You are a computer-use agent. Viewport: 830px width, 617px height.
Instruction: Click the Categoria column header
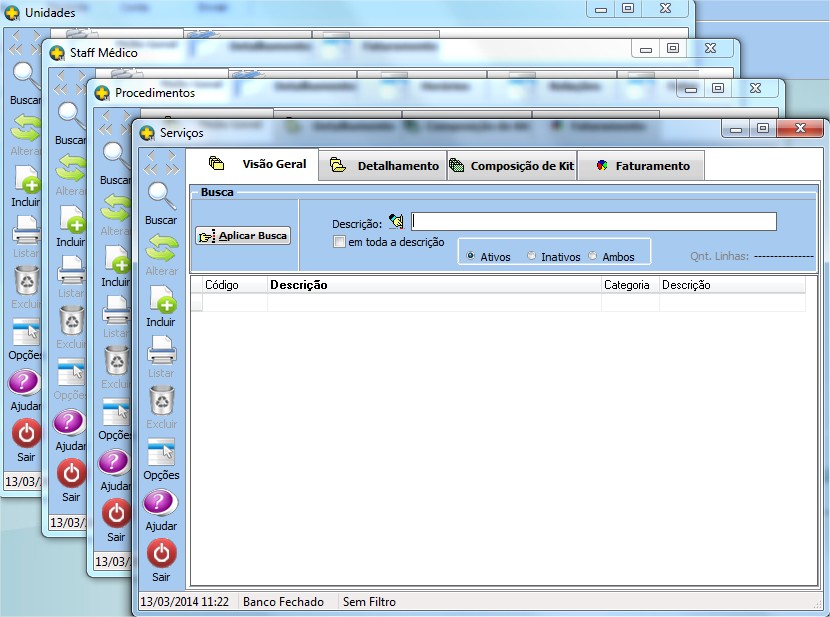[627, 285]
